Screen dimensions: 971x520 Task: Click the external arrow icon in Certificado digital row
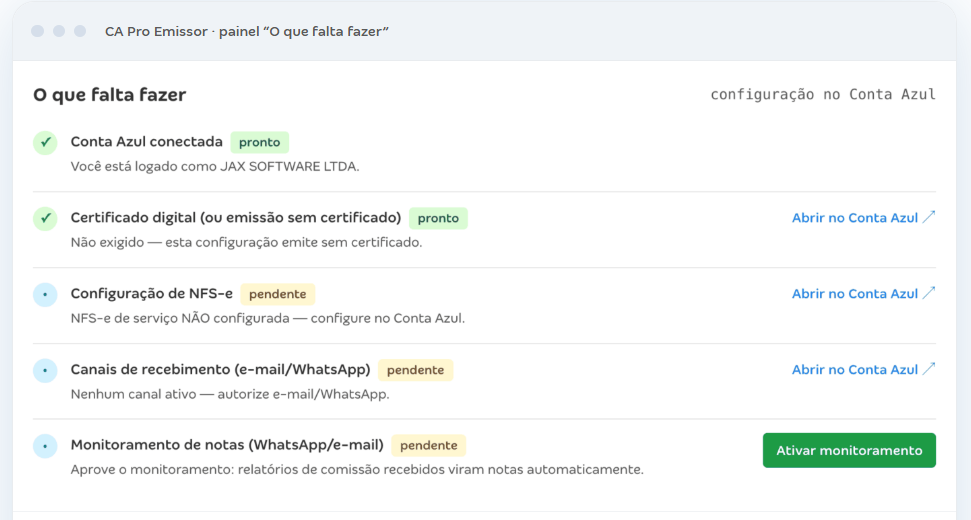tap(928, 217)
